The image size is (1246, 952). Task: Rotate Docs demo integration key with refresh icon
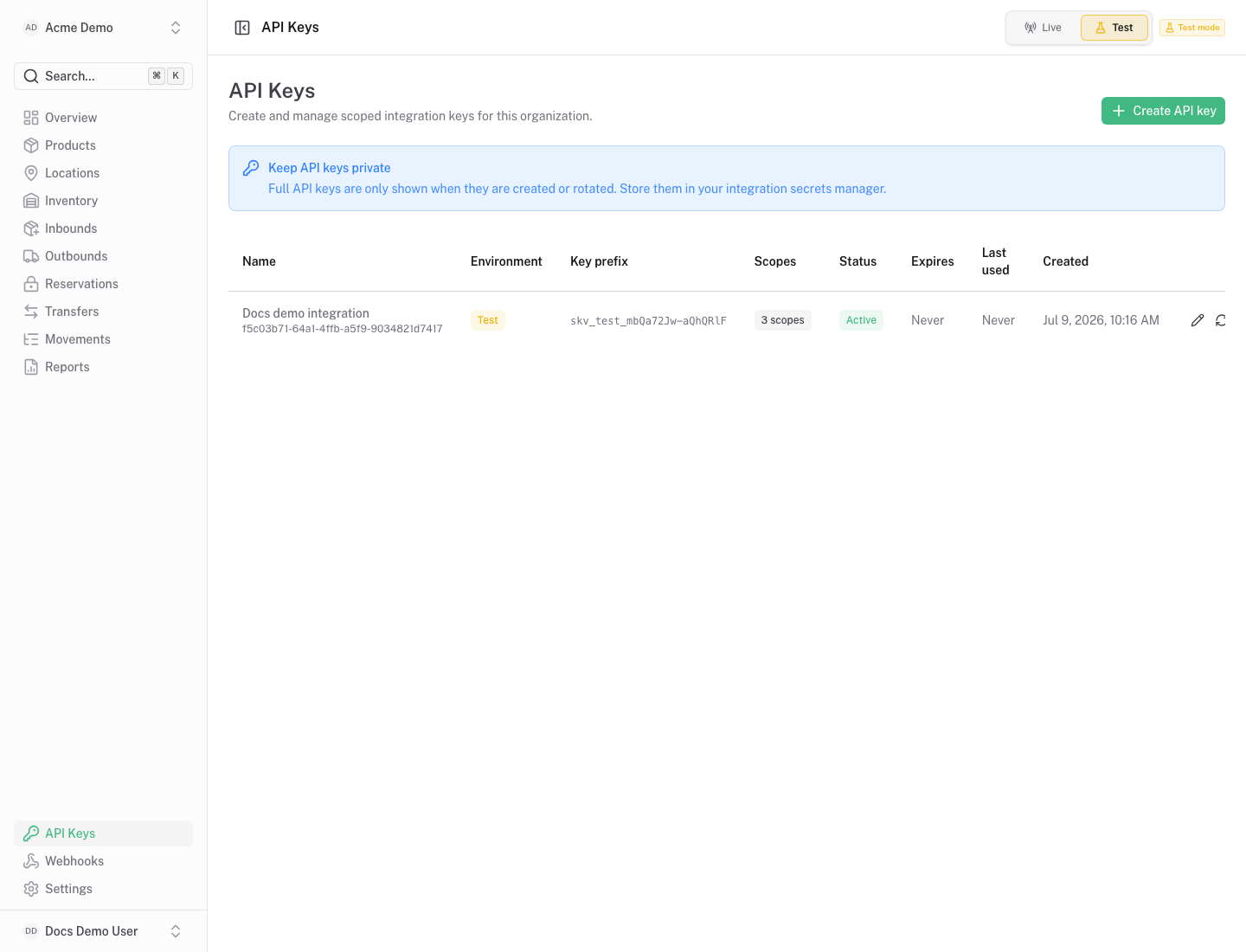pos(1220,320)
